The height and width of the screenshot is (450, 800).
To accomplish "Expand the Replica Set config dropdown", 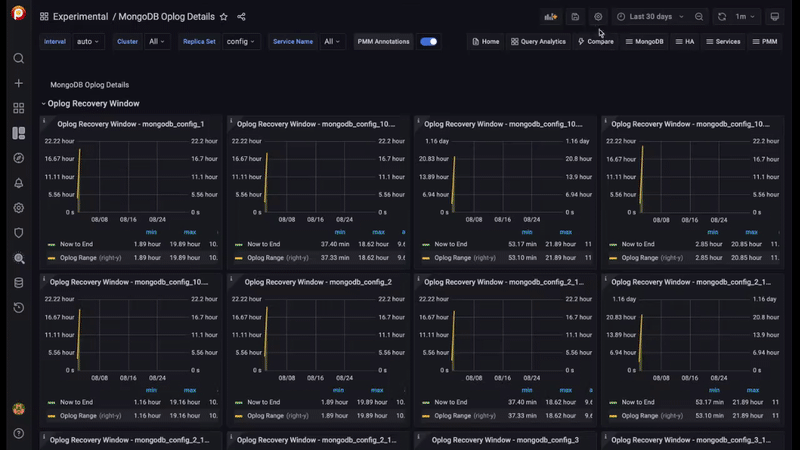I will 241,42.
